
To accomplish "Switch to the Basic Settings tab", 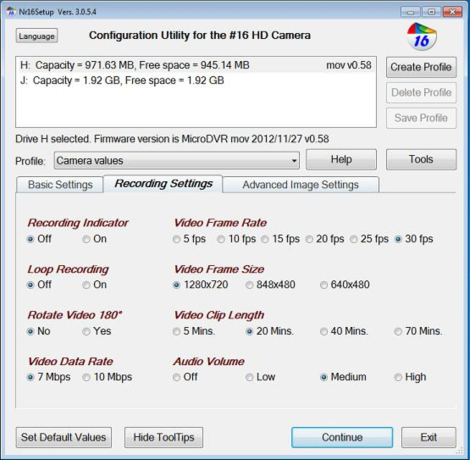I will pos(60,185).
